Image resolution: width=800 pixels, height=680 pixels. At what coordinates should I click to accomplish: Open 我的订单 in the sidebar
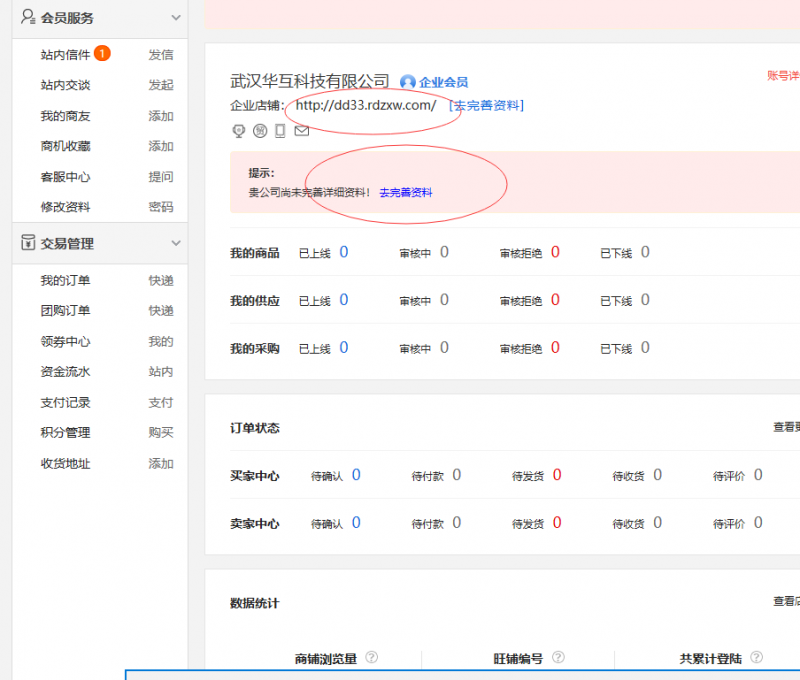(65, 281)
